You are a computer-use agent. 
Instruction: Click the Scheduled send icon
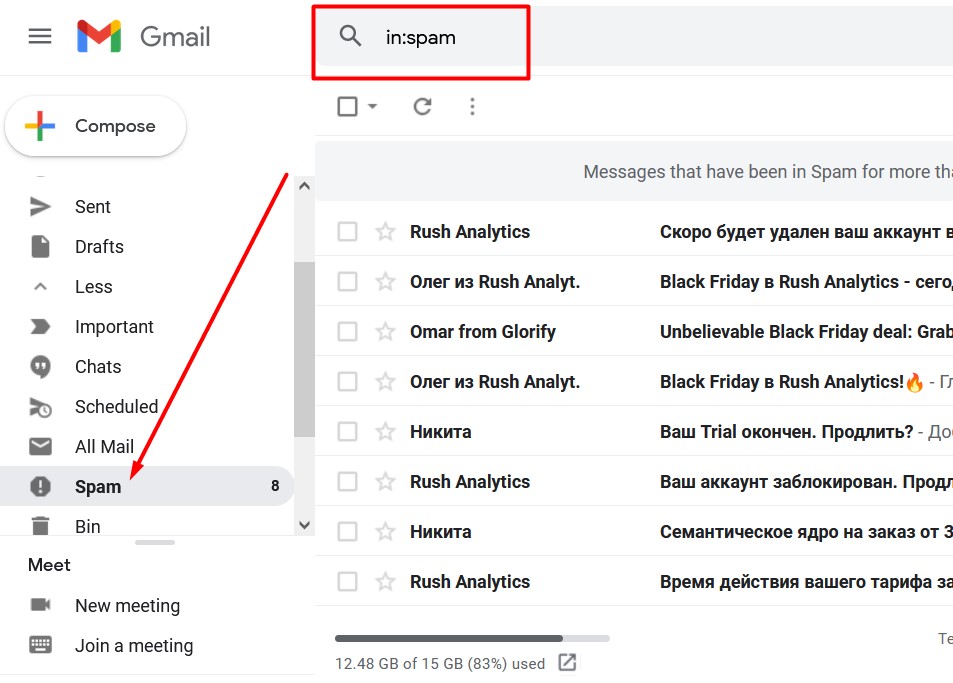(x=40, y=407)
